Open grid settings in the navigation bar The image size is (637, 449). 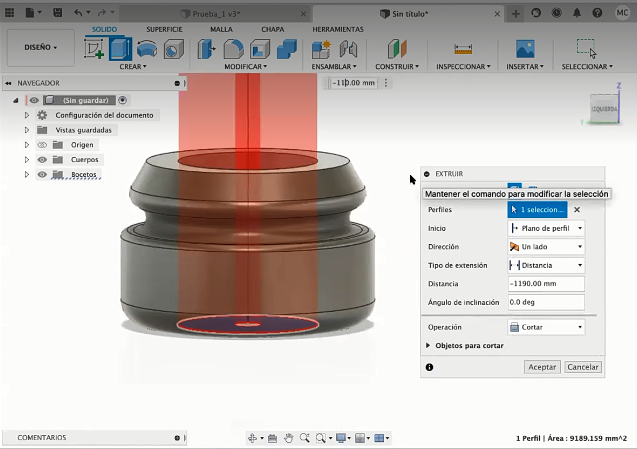tap(360, 438)
